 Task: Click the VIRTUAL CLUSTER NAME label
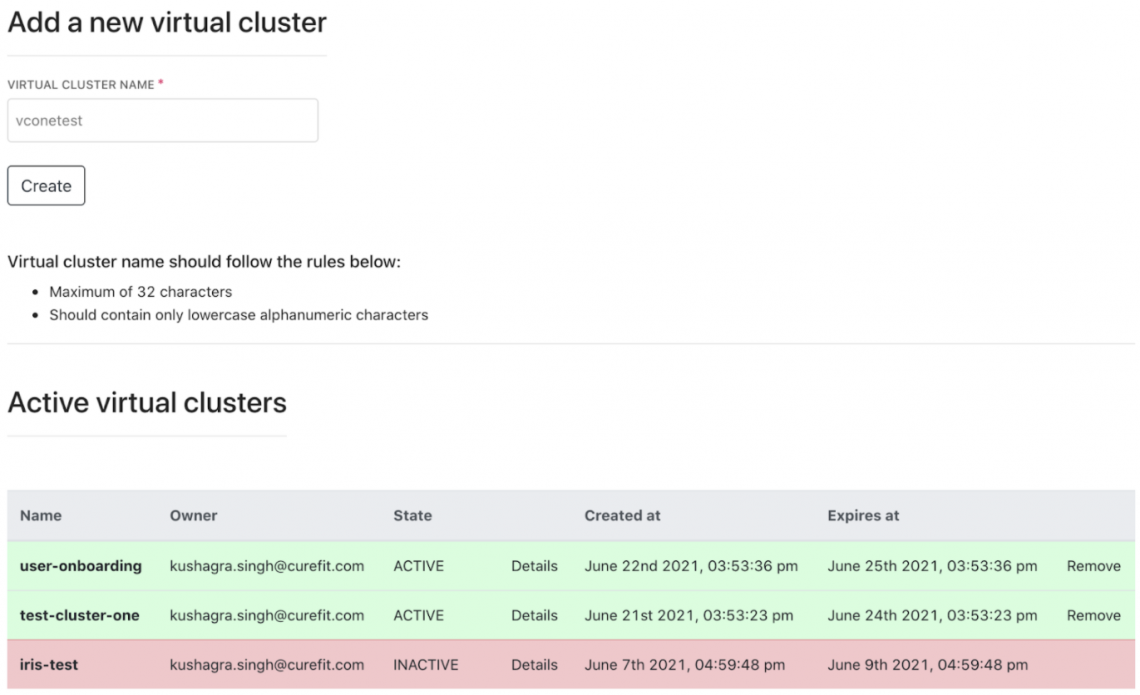tap(81, 85)
